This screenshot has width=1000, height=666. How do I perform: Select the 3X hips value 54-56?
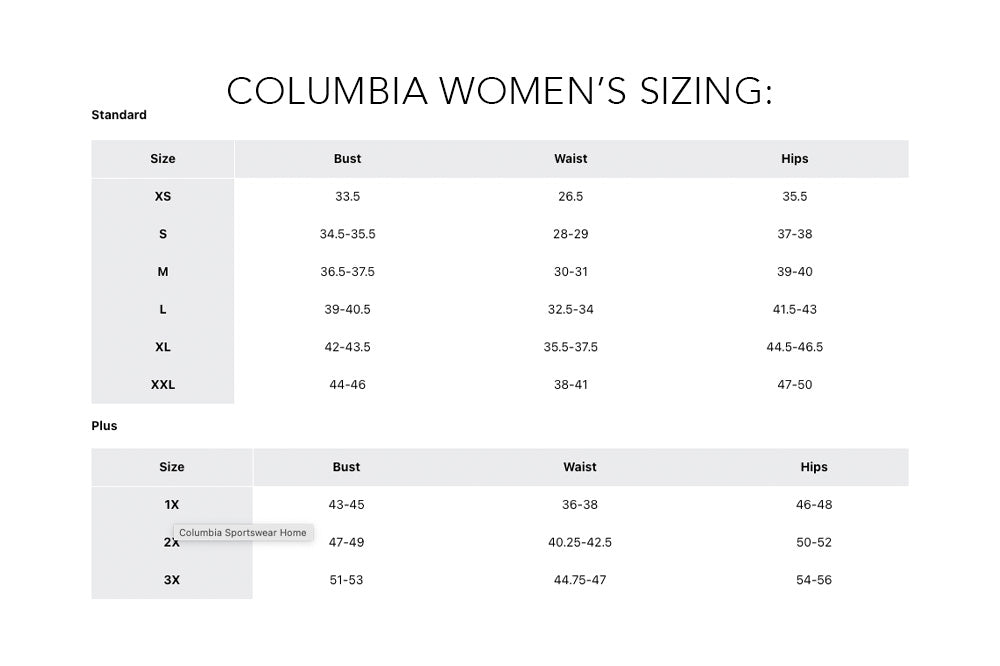click(x=814, y=580)
